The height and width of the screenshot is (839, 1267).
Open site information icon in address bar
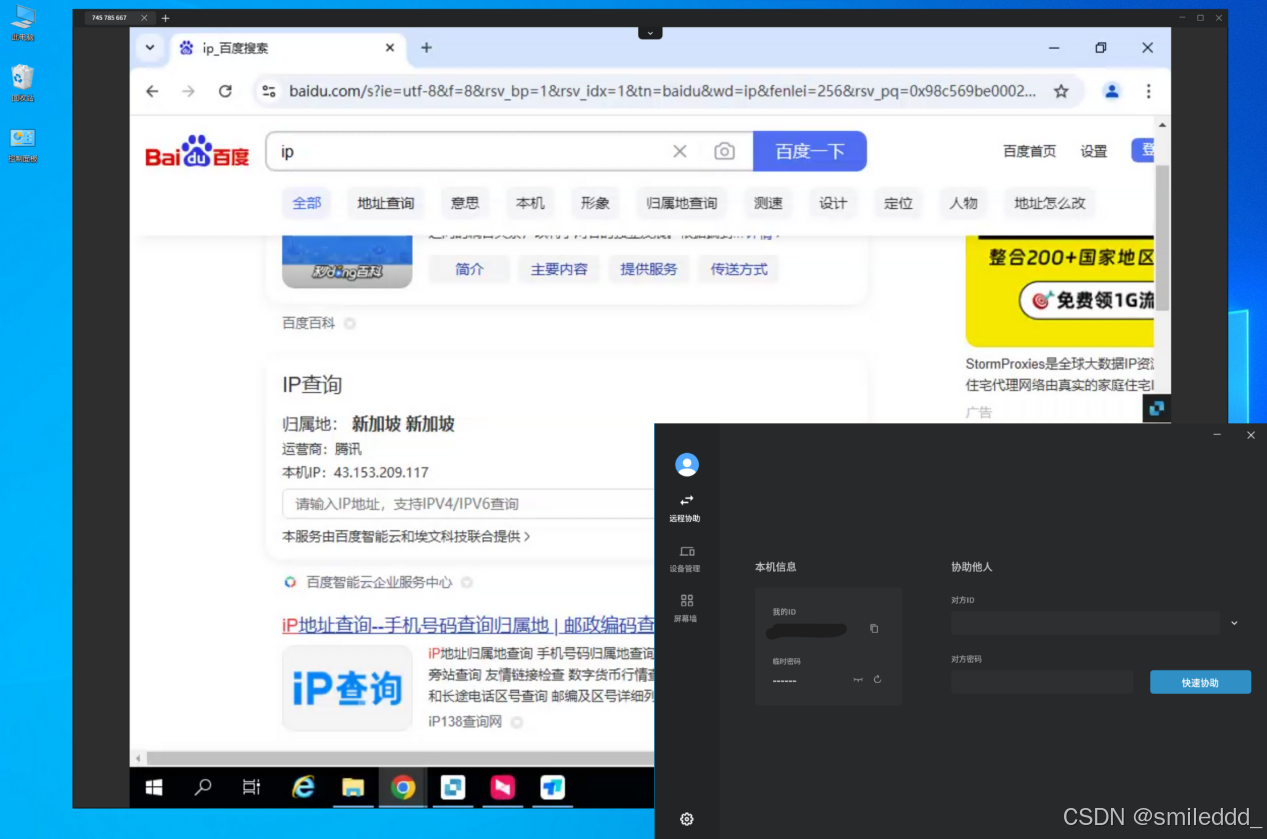point(268,91)
